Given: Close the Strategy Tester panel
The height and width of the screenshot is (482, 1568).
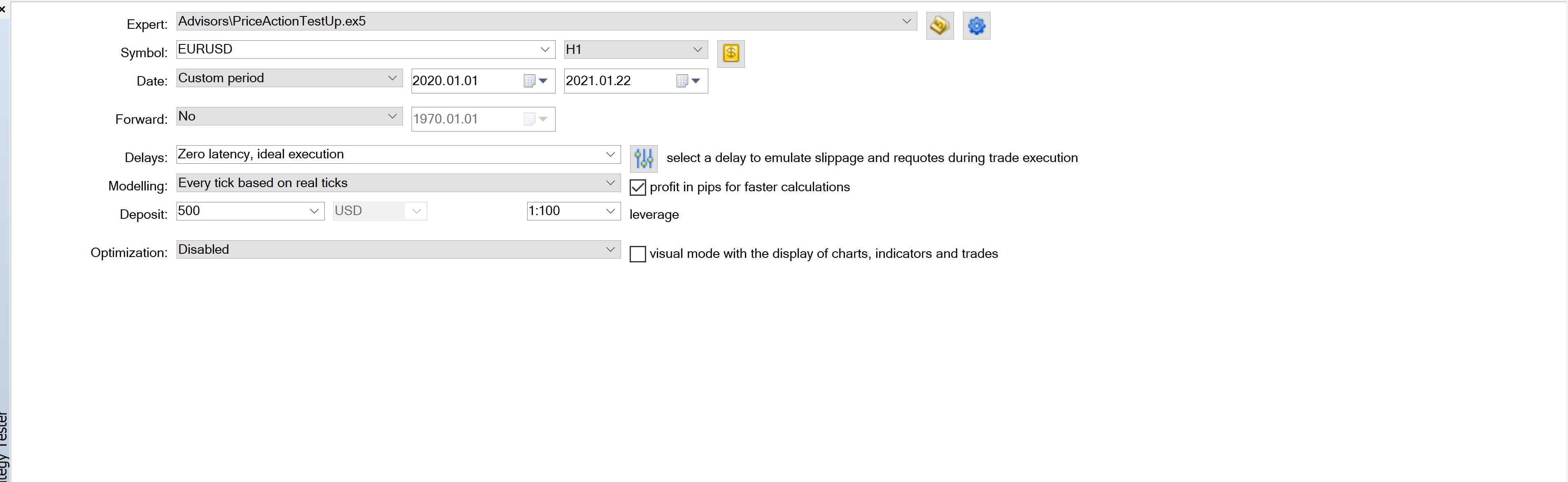Looking at the screenshot, I should 3,9.
